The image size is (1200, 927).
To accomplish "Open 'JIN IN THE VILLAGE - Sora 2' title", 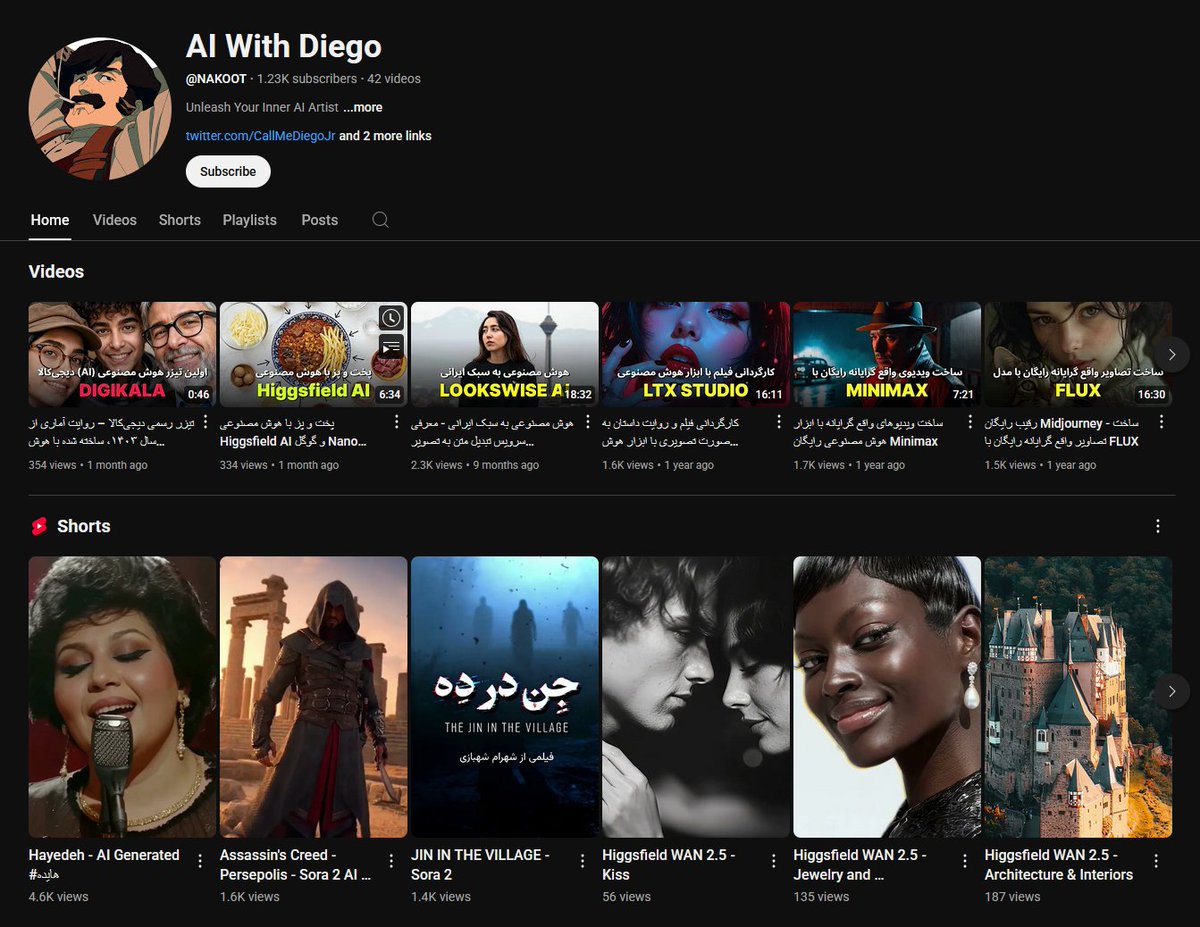I will 481,864.
